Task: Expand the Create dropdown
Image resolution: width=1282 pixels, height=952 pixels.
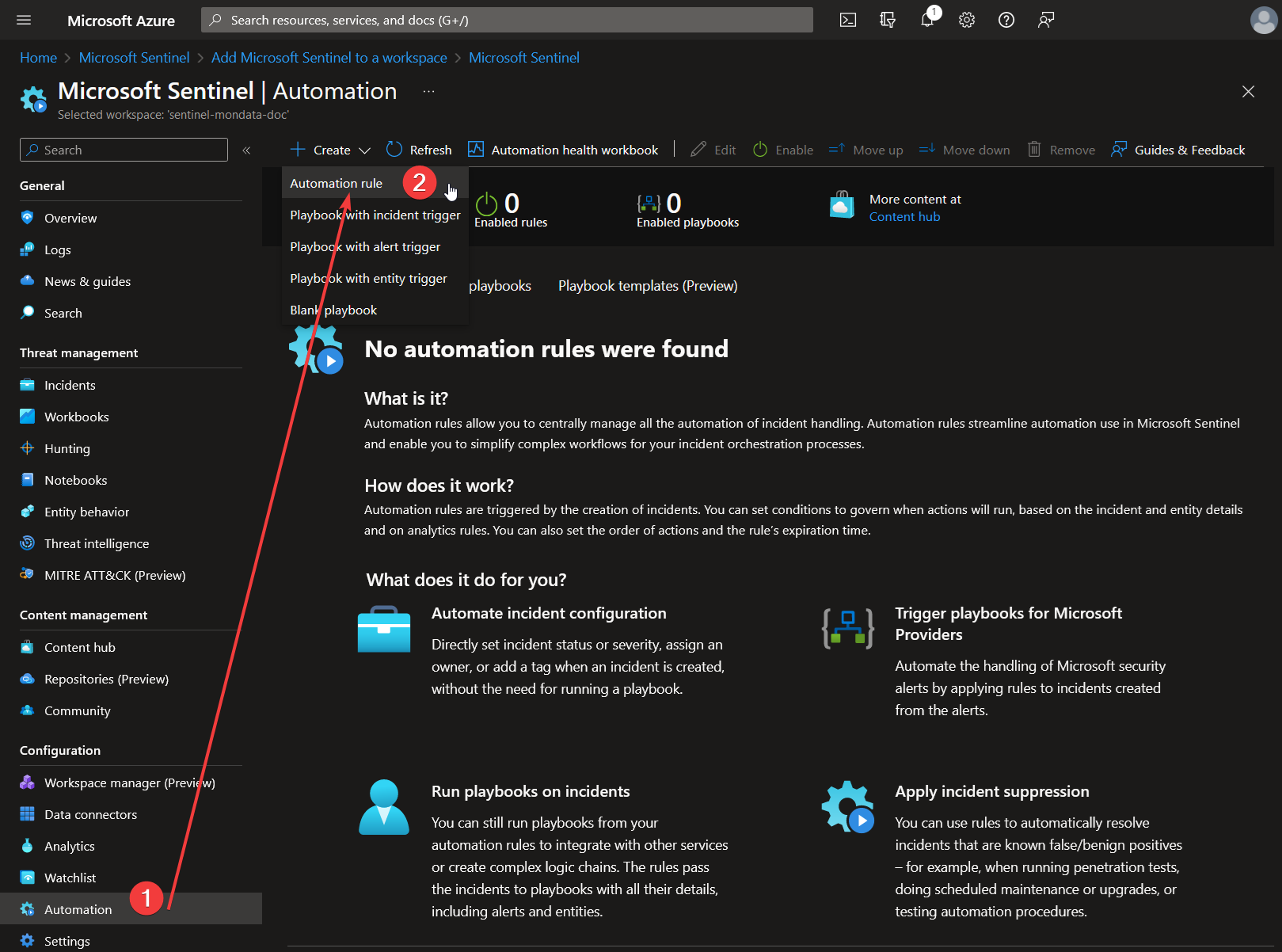Action: (330, 150)
